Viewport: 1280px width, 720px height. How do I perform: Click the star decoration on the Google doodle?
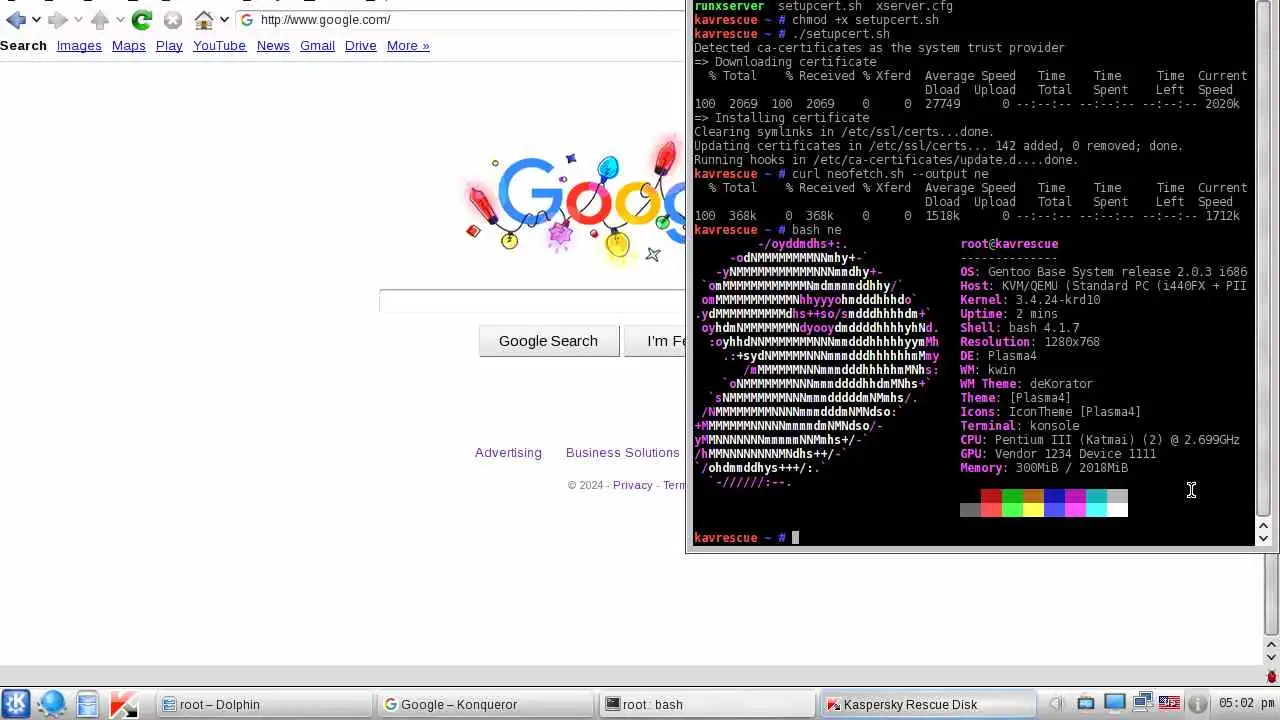tap(652, 254)
